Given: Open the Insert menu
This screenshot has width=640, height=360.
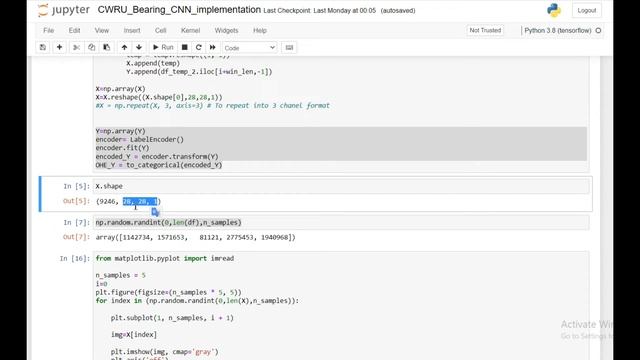Looking at the screenshot, I should [x=132, y=31].
